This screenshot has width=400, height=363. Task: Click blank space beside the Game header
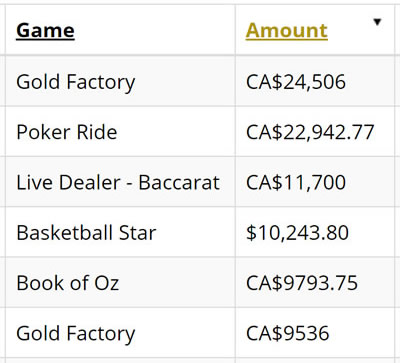tap(155, 30)
